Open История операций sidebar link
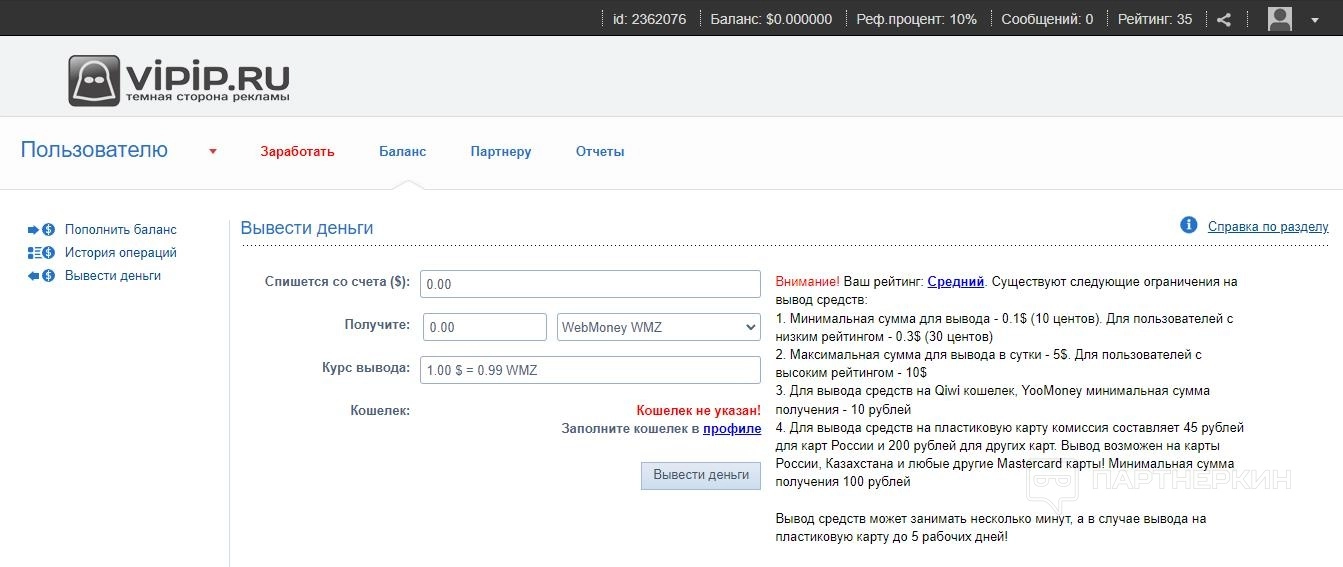 (x=121, y=253)
